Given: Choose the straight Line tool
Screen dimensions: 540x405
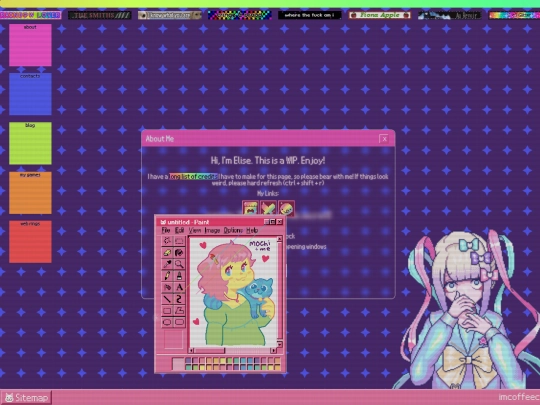Looking at the screenshot, I should (x=167, y=299).
